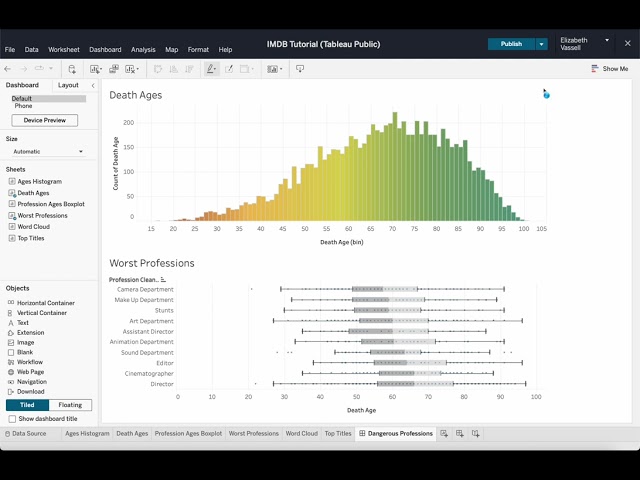Image resolution: width=640 pixels, height=480 pixels.
Task: Click the Publish button
Action: (511, 44)
